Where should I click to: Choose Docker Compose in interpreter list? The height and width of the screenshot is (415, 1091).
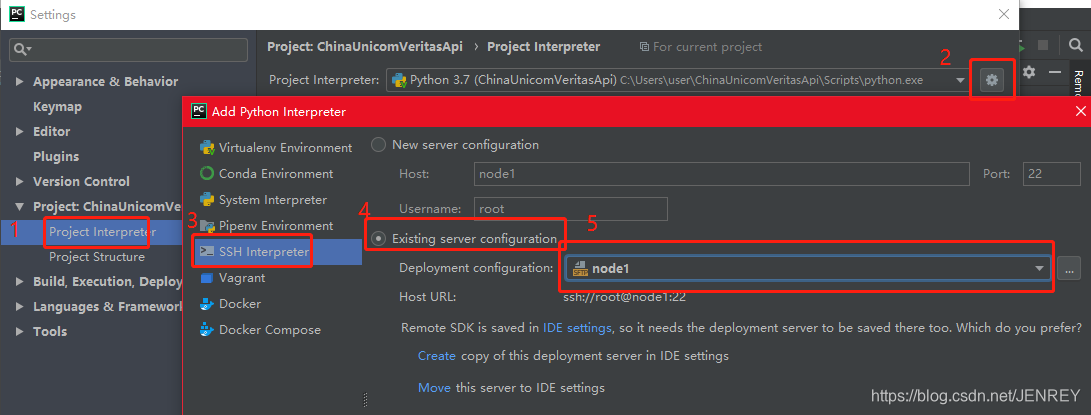coord(270,329)
